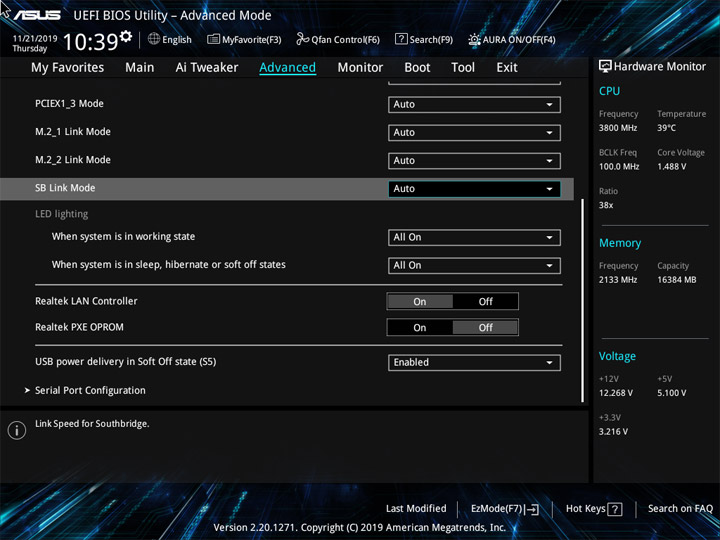Turn Realtek LAN Controller On
720x540 pixels.
[x=420, y=302]
